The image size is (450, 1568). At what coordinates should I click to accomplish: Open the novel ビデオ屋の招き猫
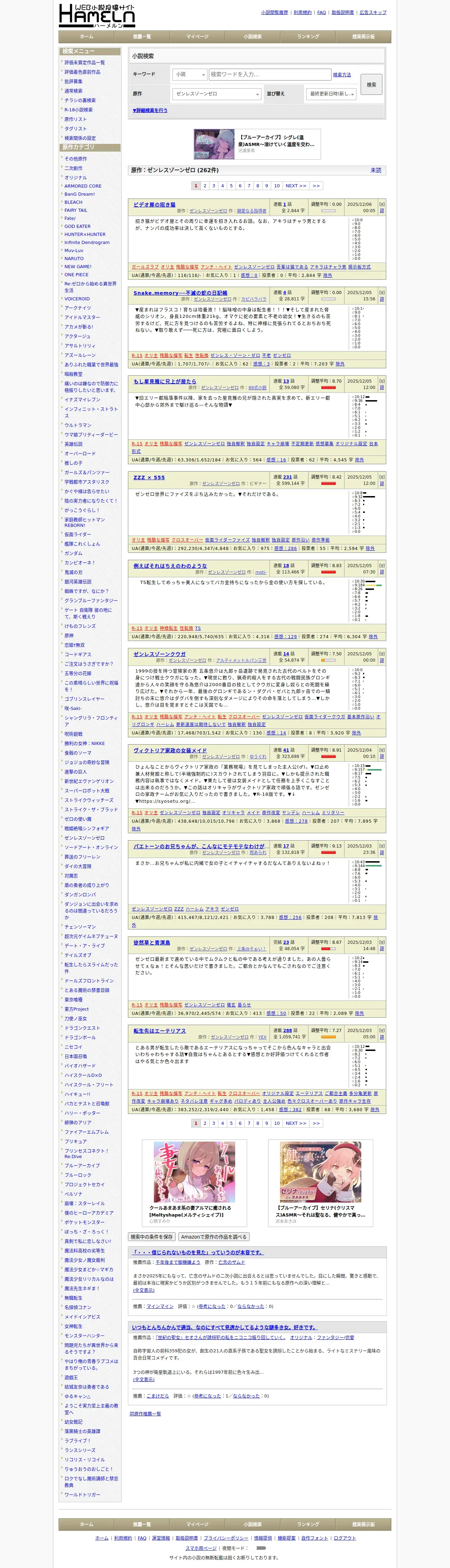click(x=154, y=205)
